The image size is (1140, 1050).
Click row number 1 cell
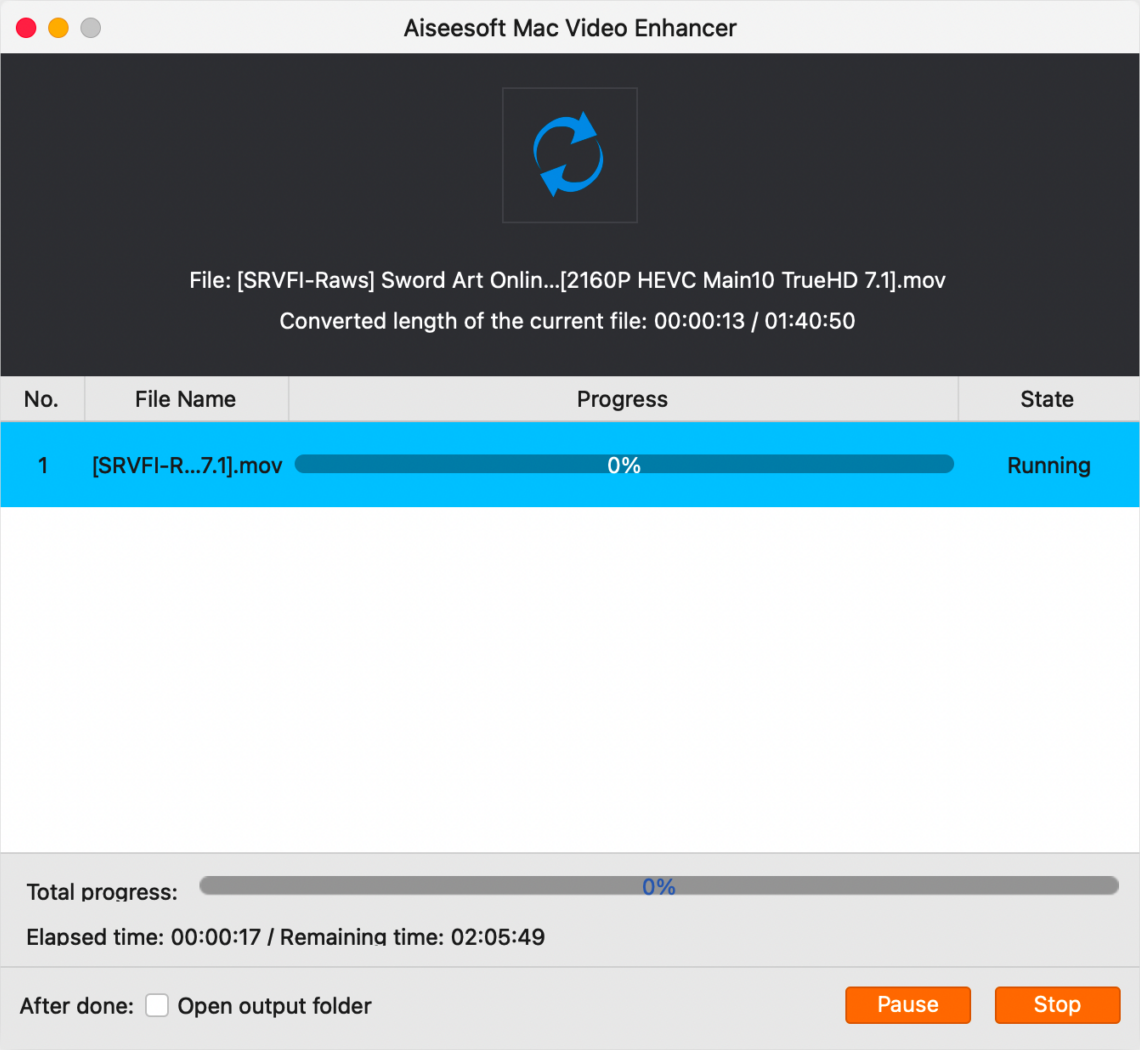[43, 465]
